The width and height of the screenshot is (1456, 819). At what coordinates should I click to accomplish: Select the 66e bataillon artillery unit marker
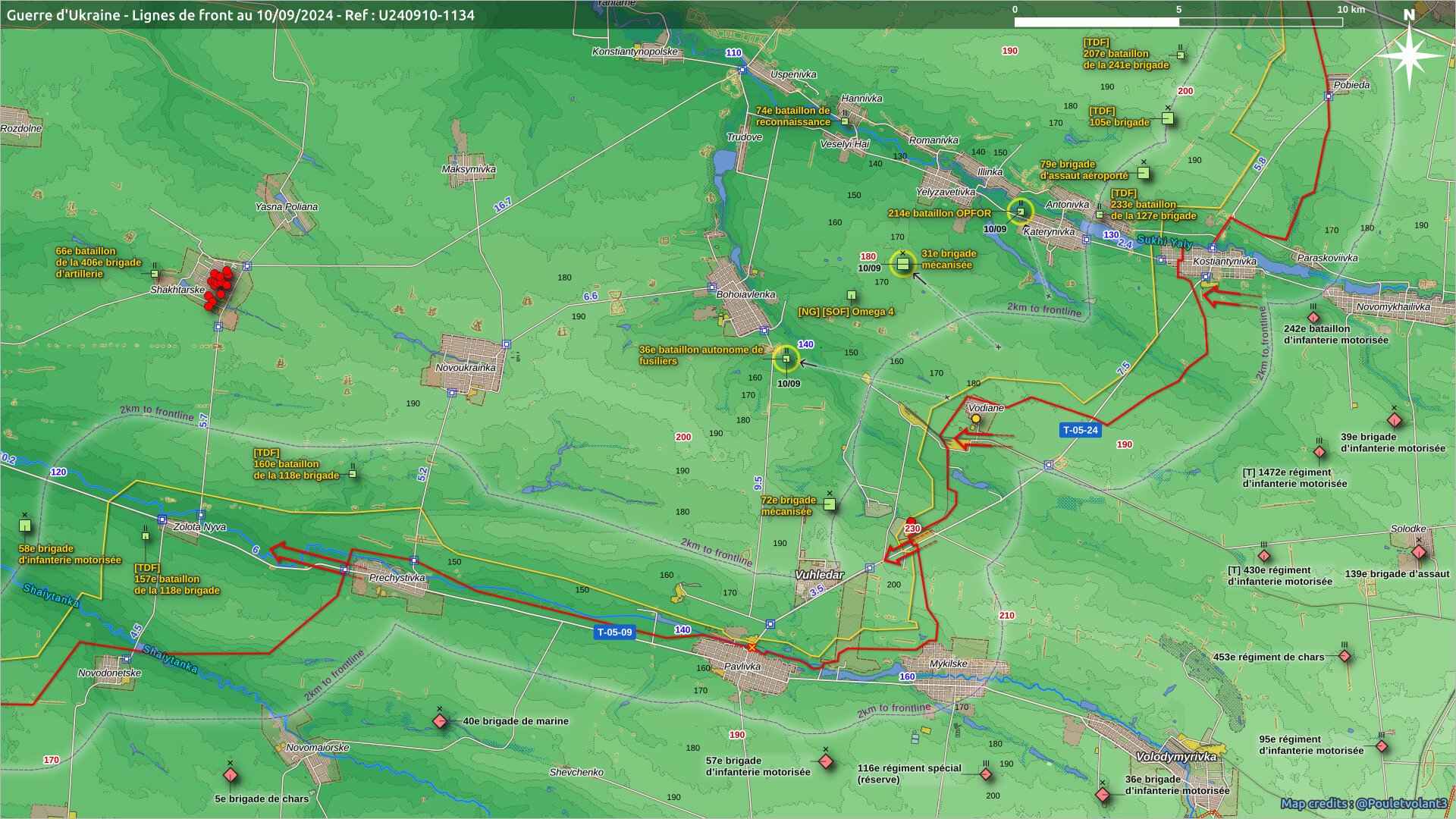155,272
